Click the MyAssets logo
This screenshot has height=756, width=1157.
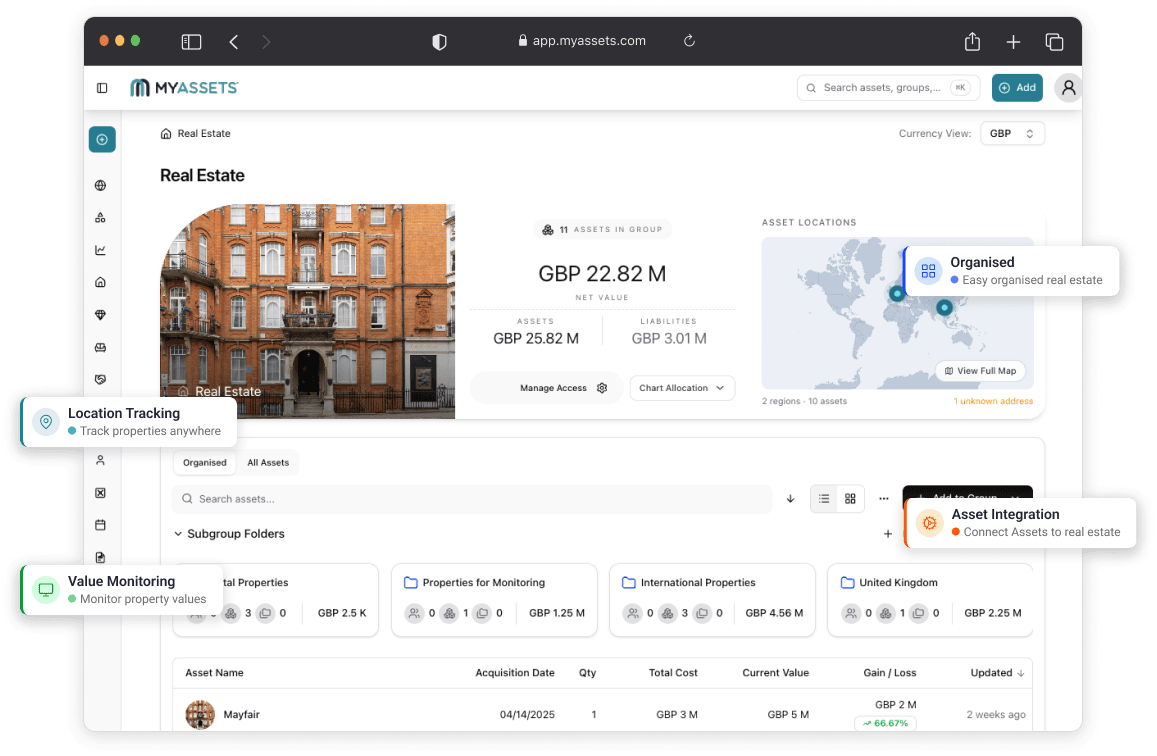point(184,88)
